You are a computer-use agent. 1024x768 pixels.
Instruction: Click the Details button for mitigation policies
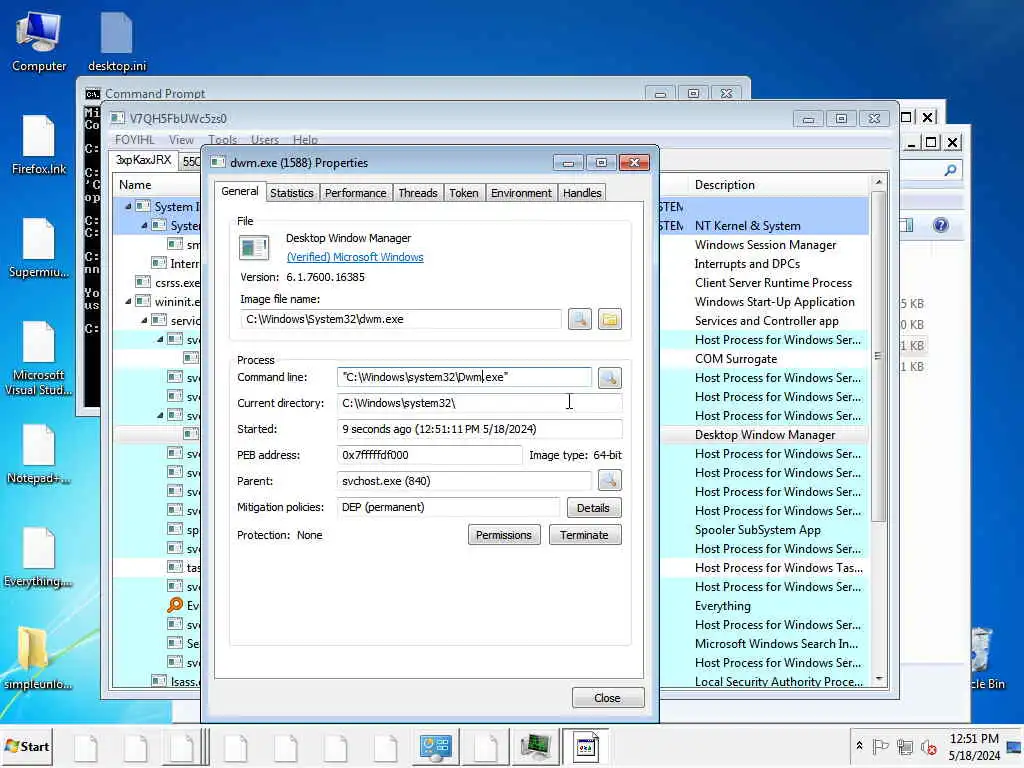pyautogui.click(x=593, y=508)
